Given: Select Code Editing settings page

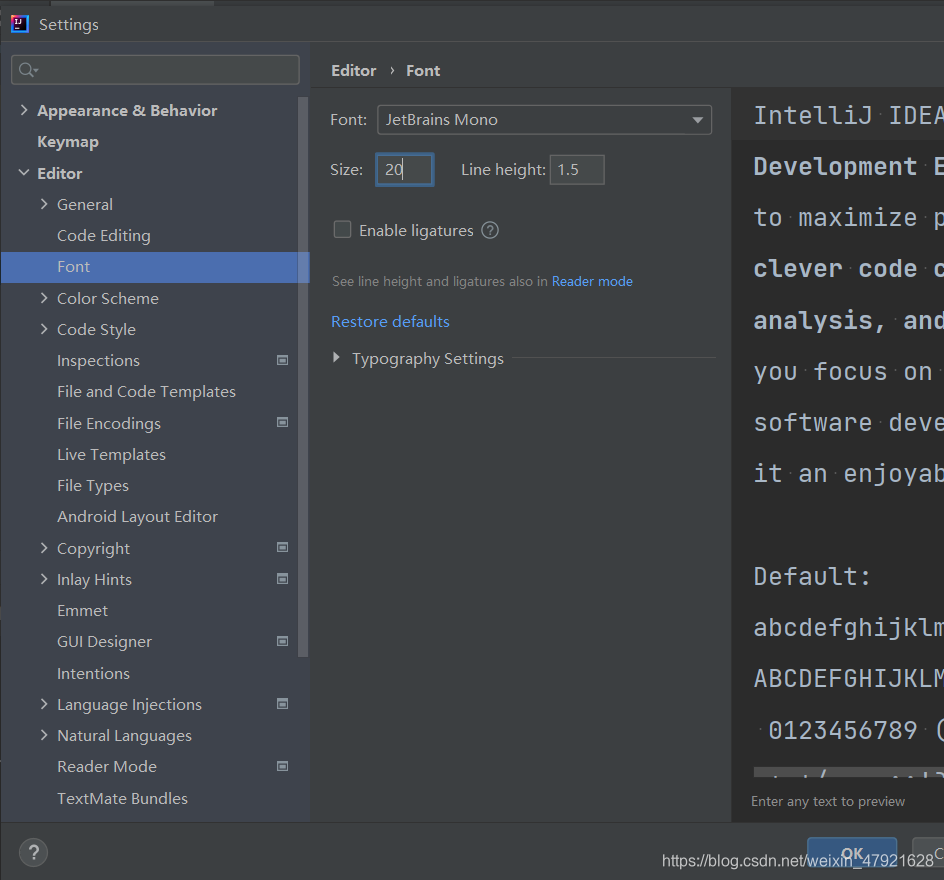Looking at the screenshot, I should [x=104, y=235].
